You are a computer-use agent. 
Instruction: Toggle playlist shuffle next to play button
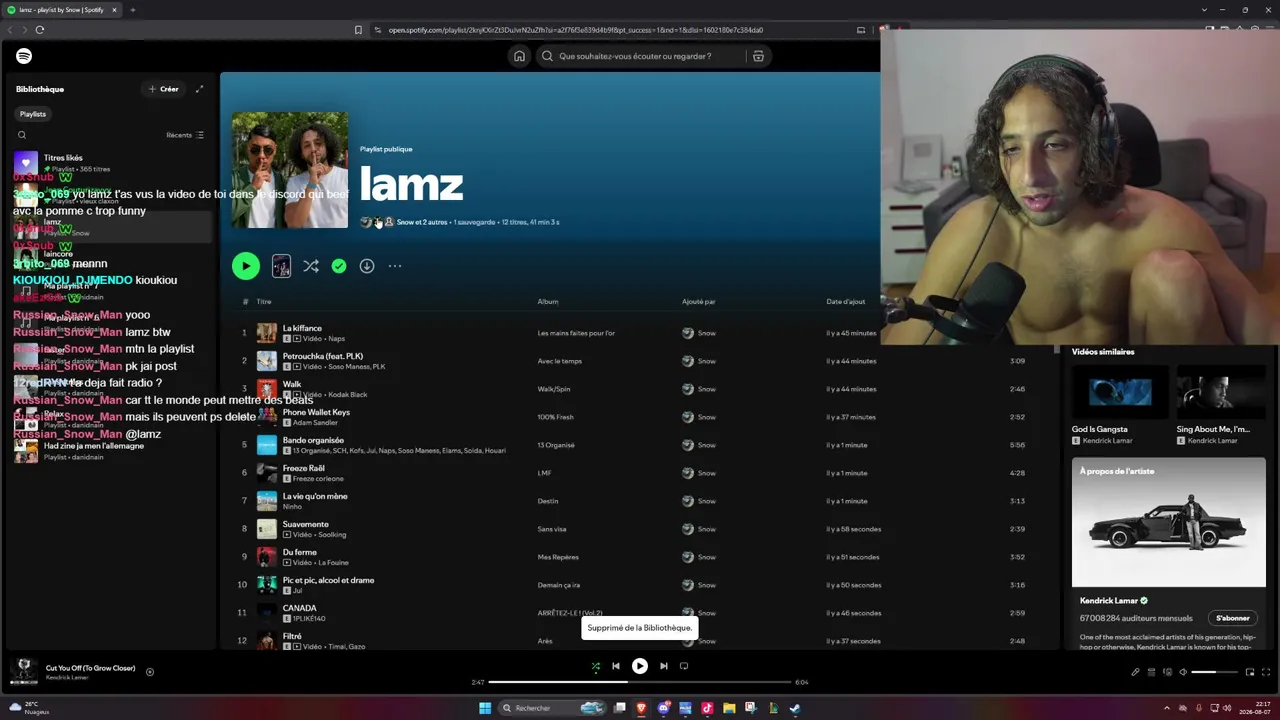click(311, 266)
